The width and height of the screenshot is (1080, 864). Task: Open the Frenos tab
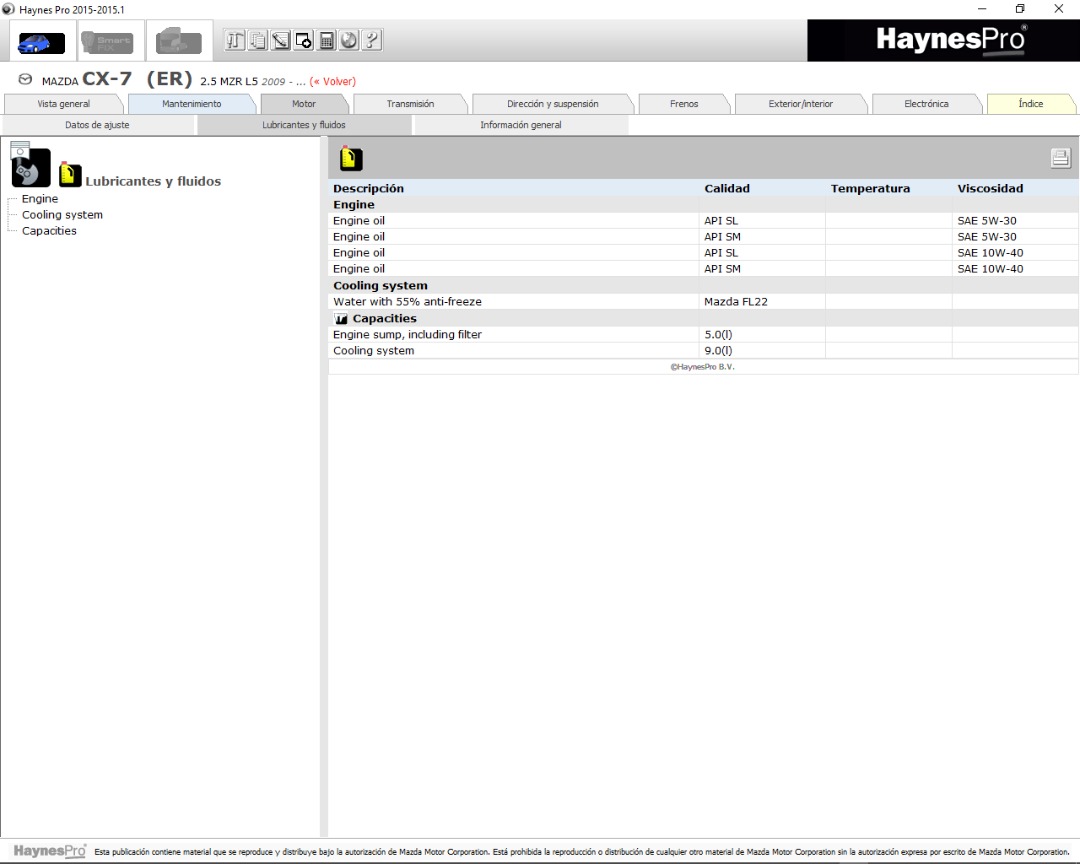[x=684, y=104]
